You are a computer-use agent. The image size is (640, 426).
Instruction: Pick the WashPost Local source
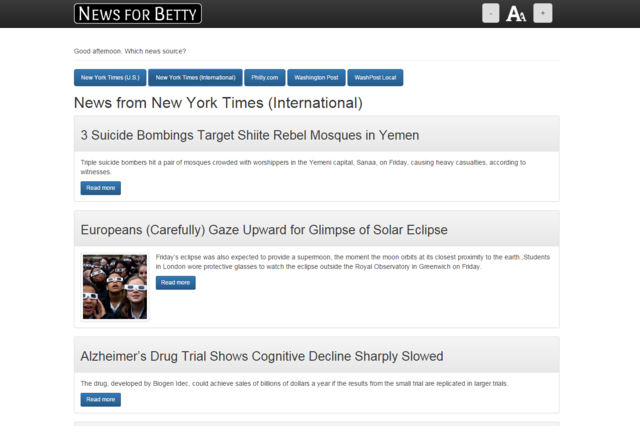375,78
